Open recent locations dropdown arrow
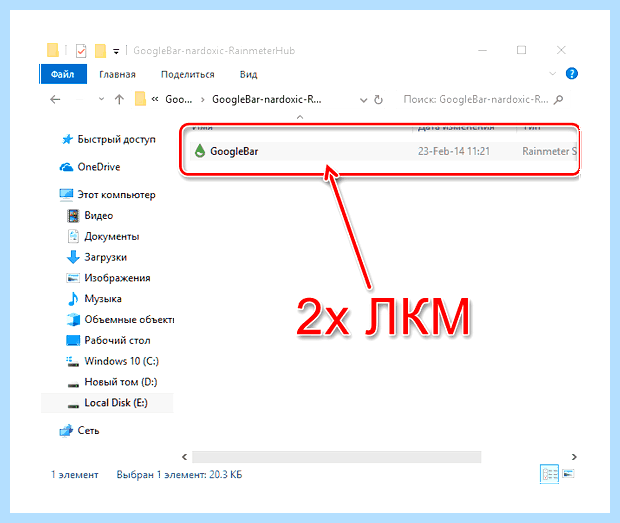This screenshot has height=523, width=620. point(101,99)
